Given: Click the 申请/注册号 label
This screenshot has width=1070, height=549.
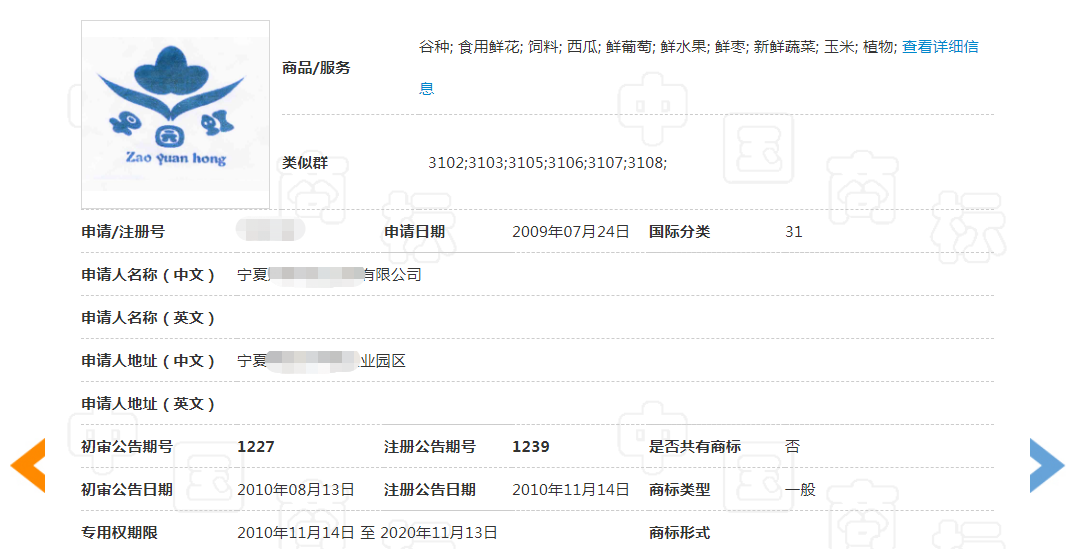Looking at the screenshot, I should (x=123, y=232).
